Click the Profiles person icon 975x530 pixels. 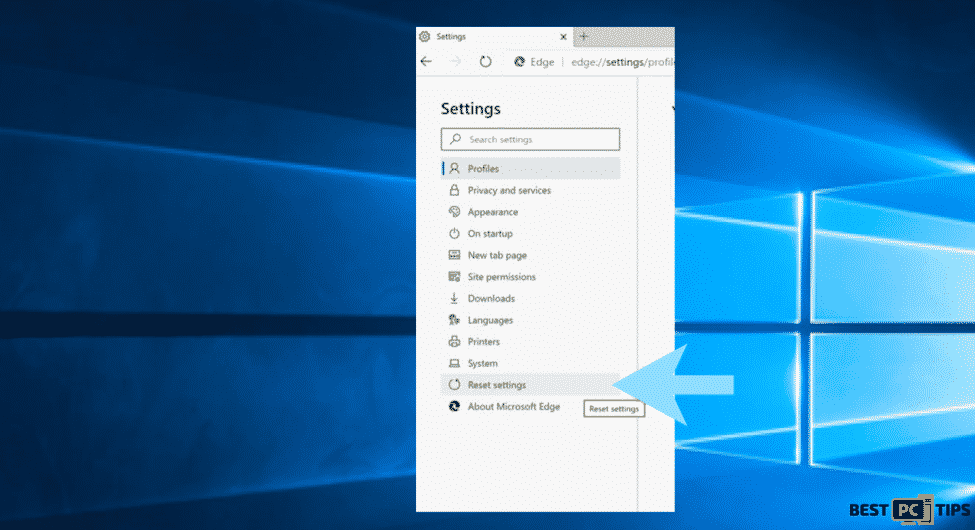455,169
